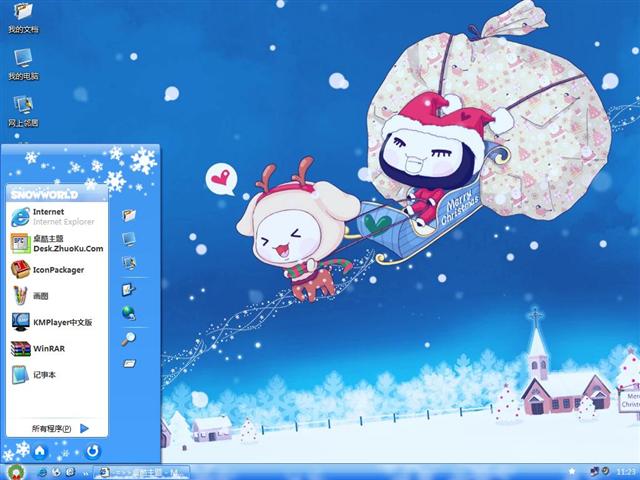The height and width of the screenshot is (480, 640).
Task: Click the third quick launch icon
Action: pyautogui.click(x=70, y=473)
